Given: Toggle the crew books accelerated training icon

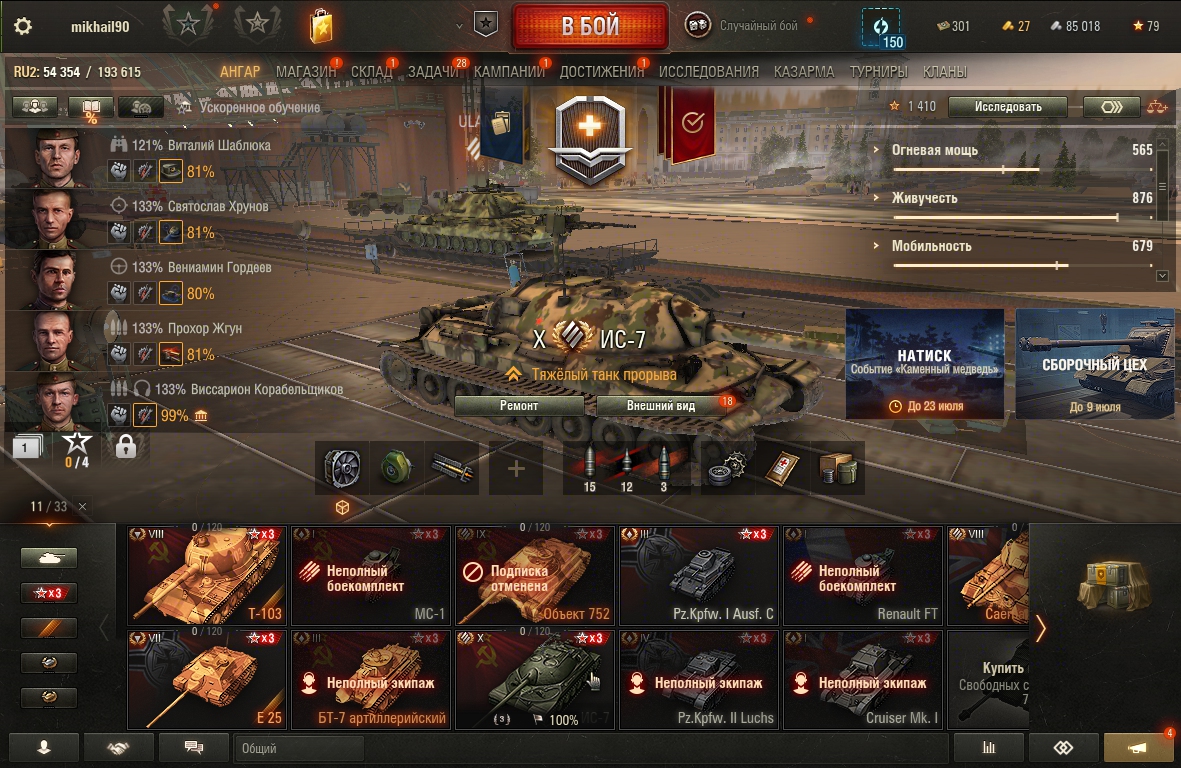Looking at the screenshot, I should point(90,108).
